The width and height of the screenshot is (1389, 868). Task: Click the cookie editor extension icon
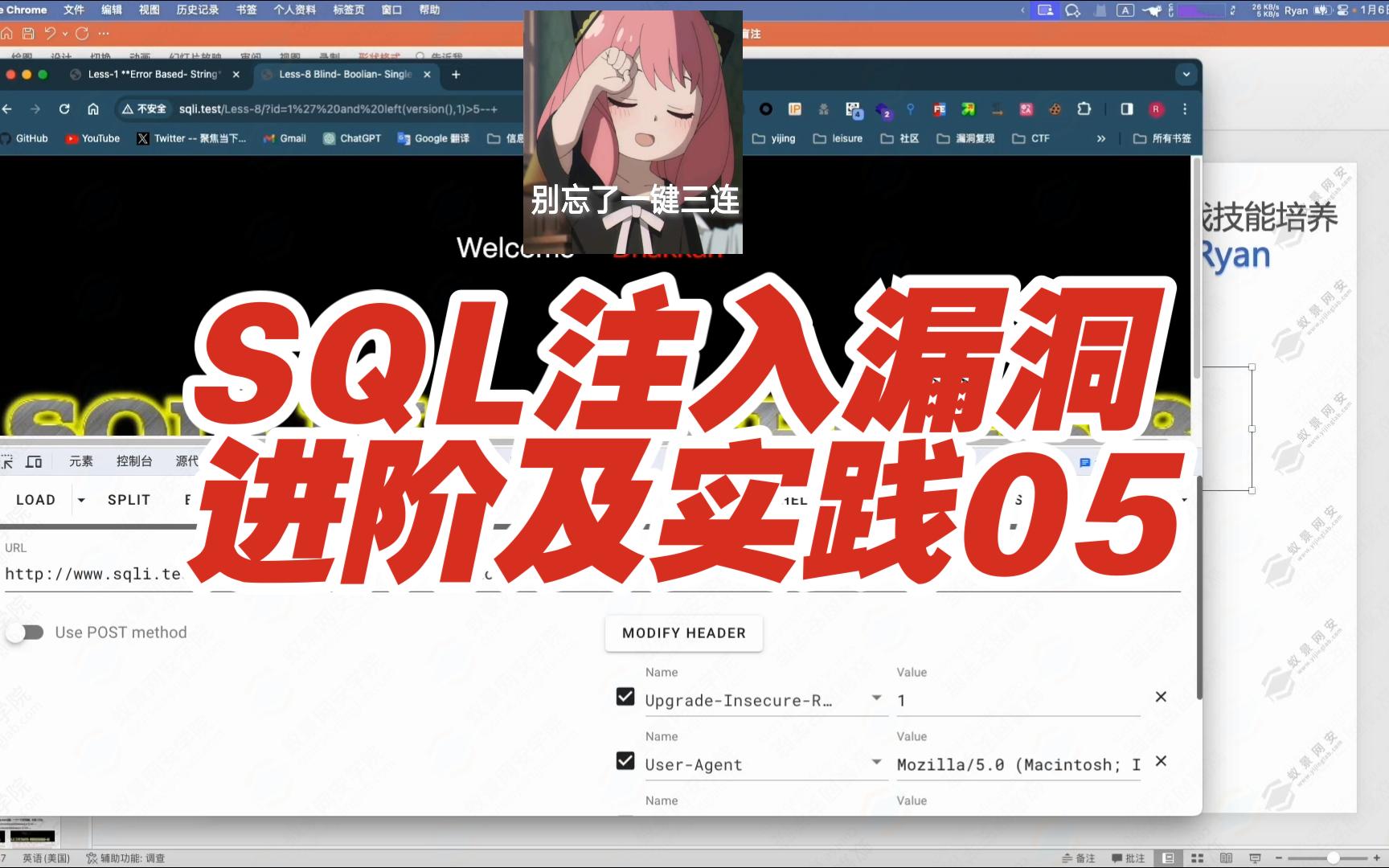(1055, 109)
